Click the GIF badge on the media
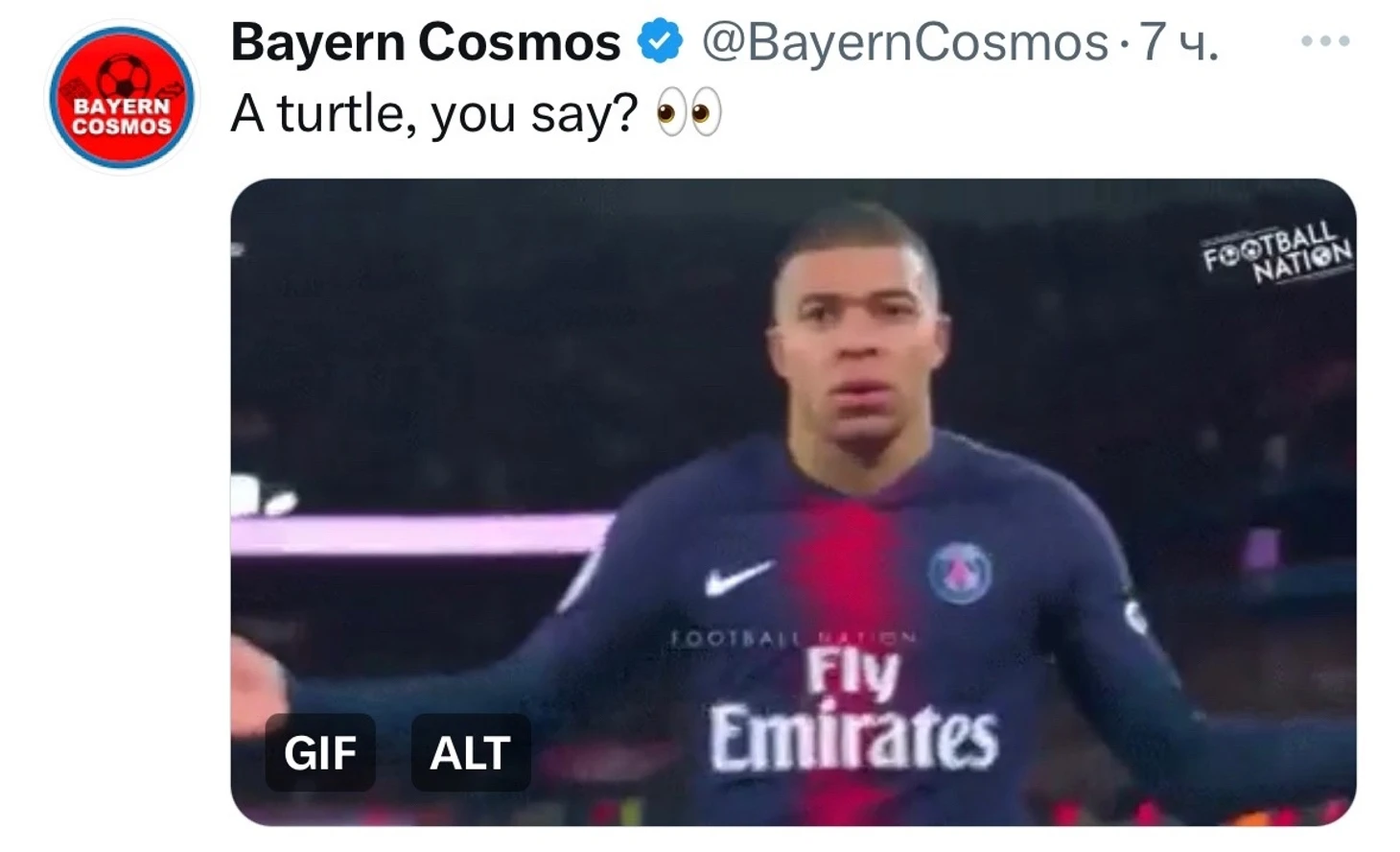 (320, 752)
